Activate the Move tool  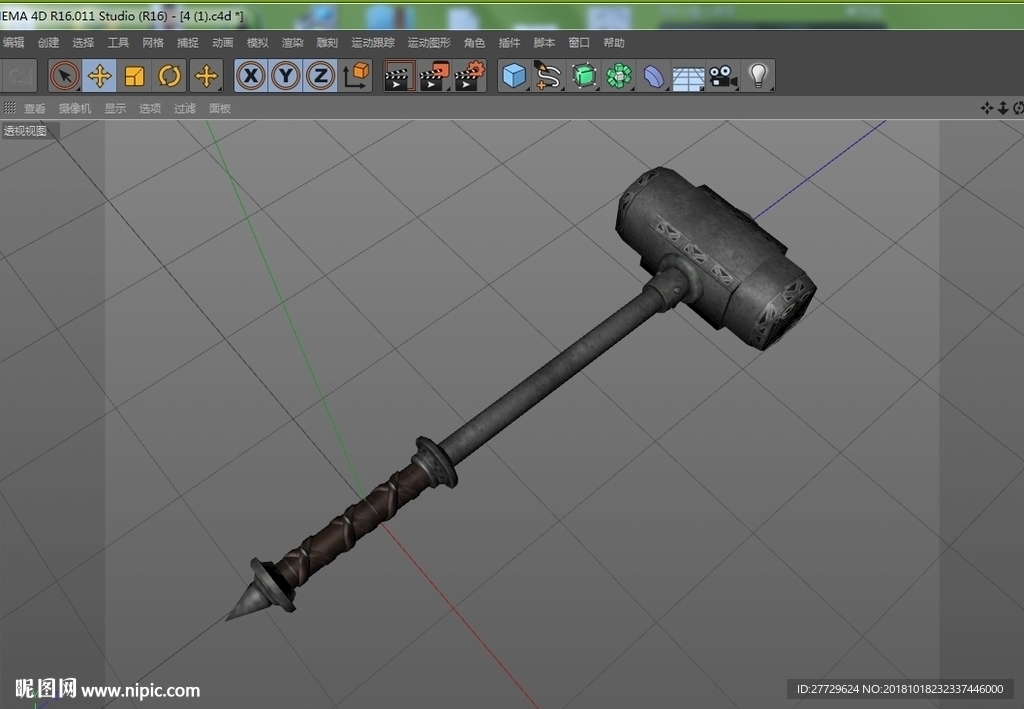point(99,76)
